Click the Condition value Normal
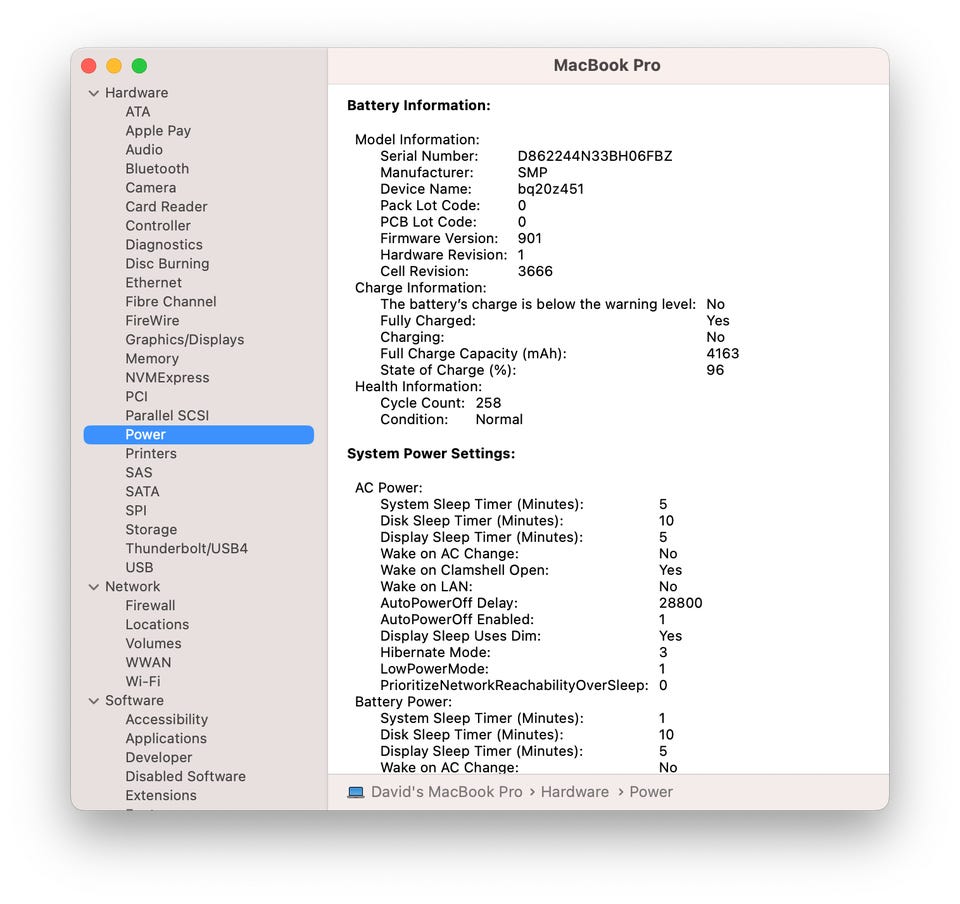The image size is (960, 904). coord(499,420)
